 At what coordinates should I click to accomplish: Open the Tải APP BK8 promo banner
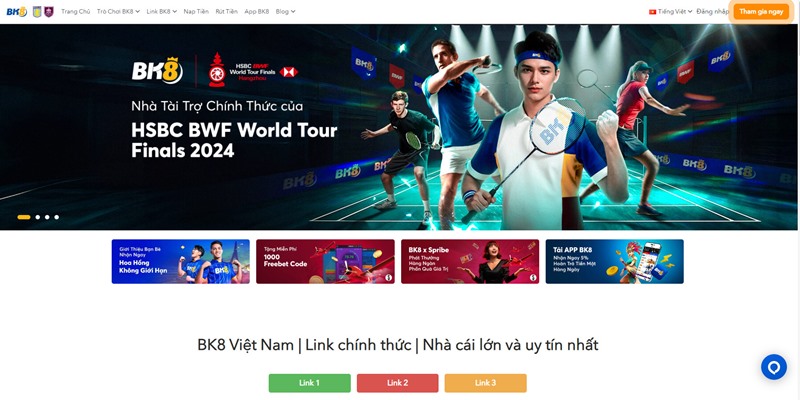[x=614, y=262]
